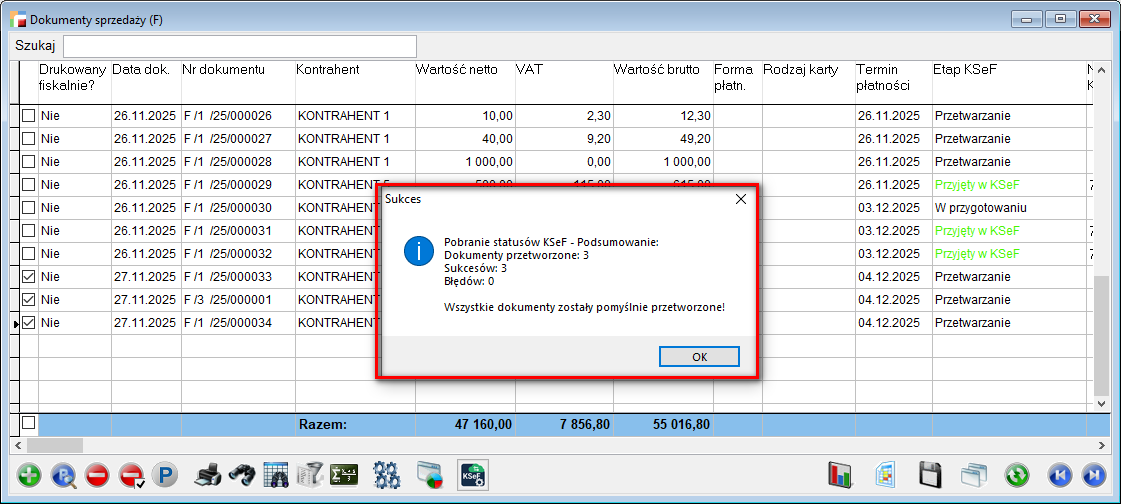This screenshot has height=504, width=1121.
Task: Click the Szukaj search input field
Action: click(240, 46)
